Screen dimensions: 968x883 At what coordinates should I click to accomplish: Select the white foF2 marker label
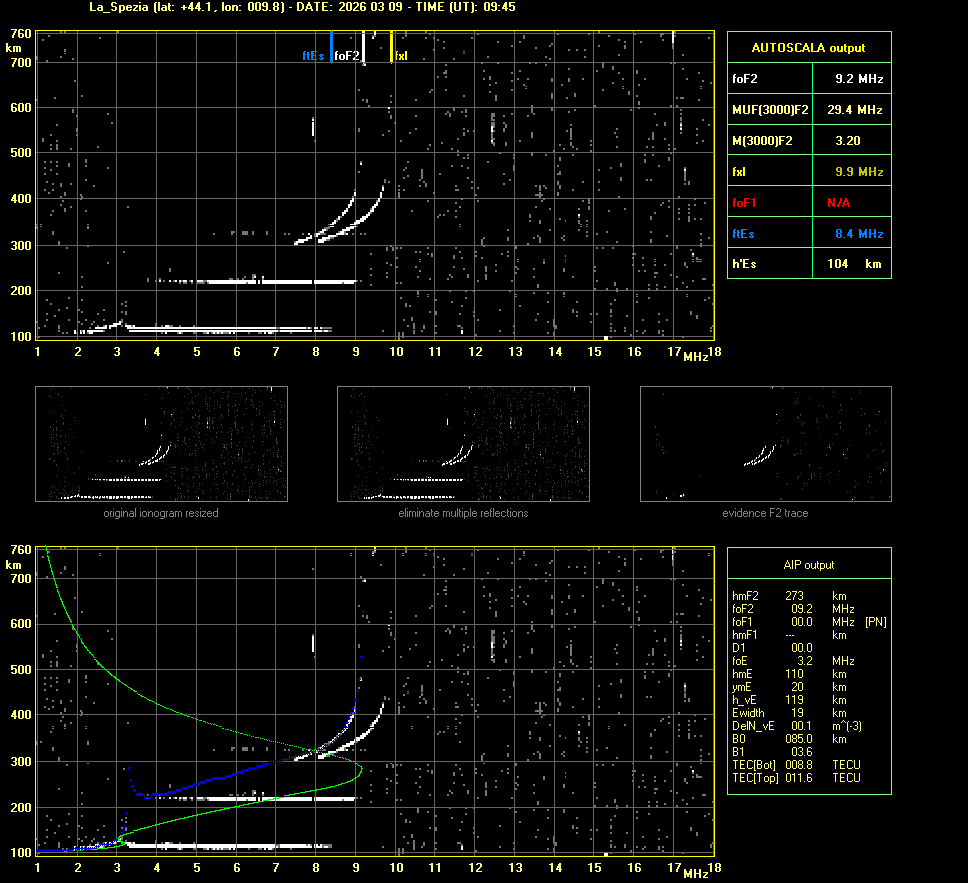346,56
